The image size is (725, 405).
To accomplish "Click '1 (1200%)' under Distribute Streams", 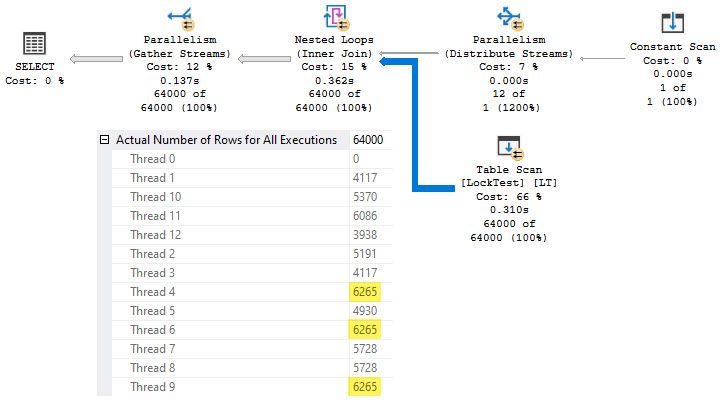I will pyautogui.click(x=511, y=108).
